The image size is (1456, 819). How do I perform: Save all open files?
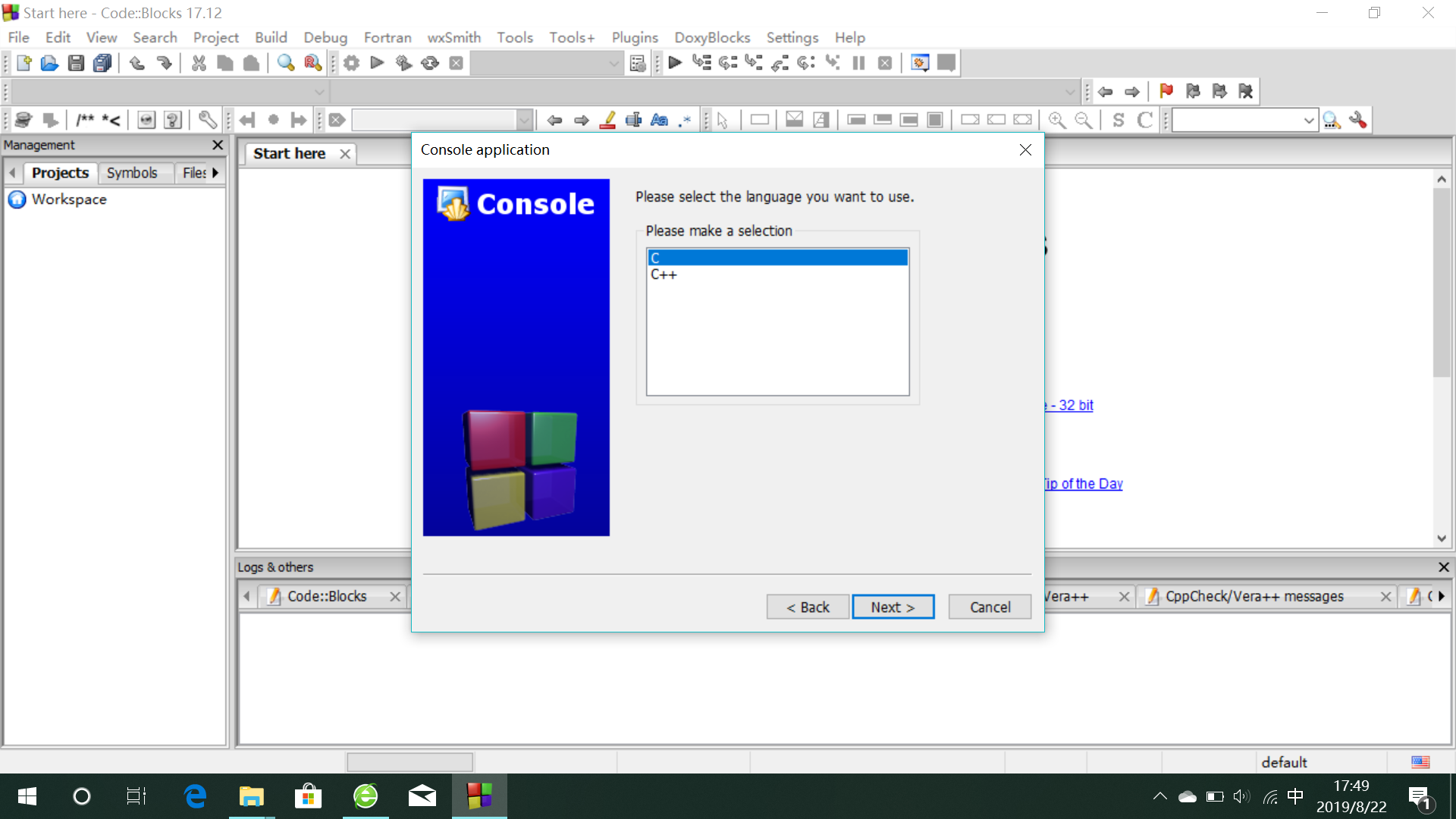tap(102, 63)
